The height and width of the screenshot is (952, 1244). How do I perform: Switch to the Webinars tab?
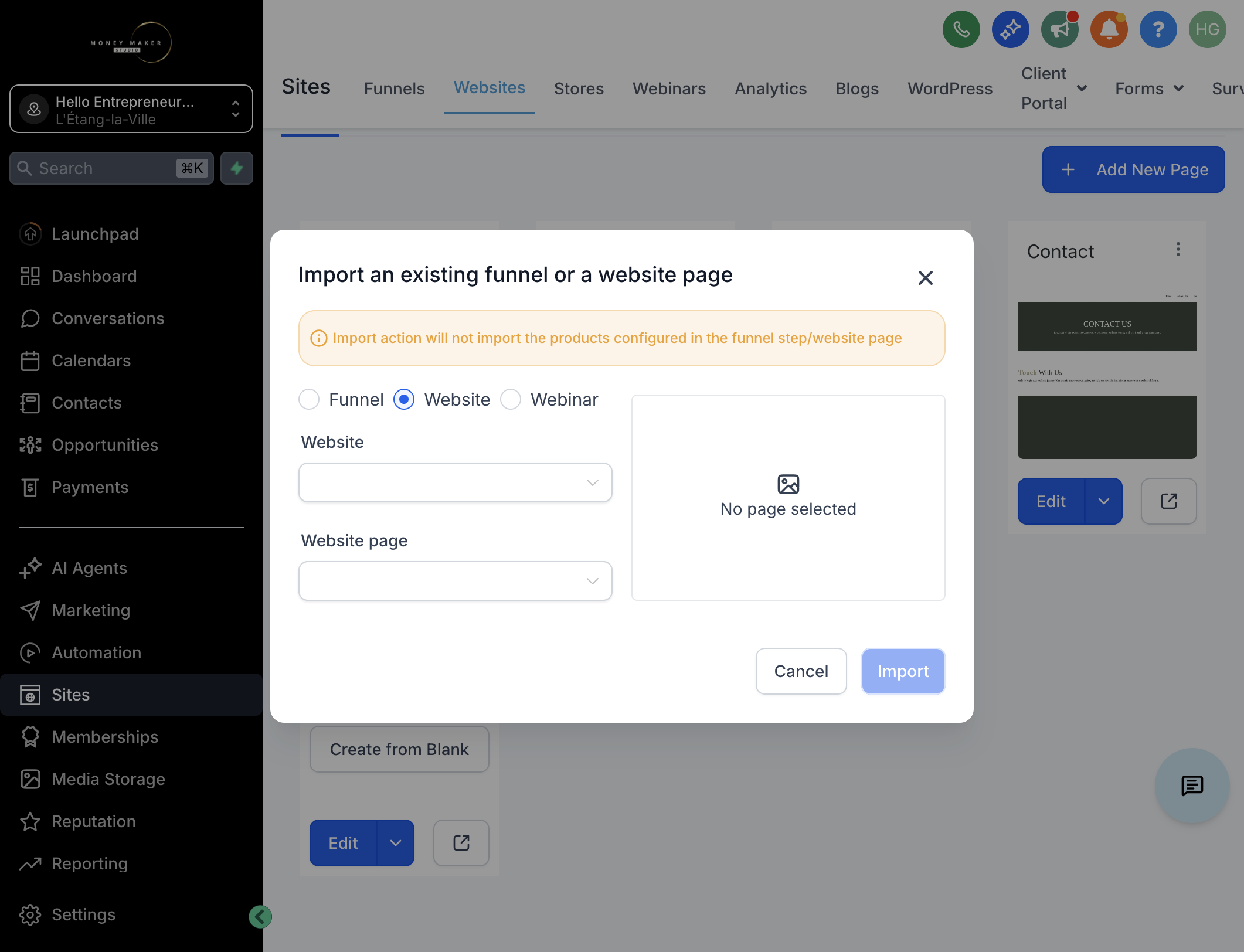(669, 89)
